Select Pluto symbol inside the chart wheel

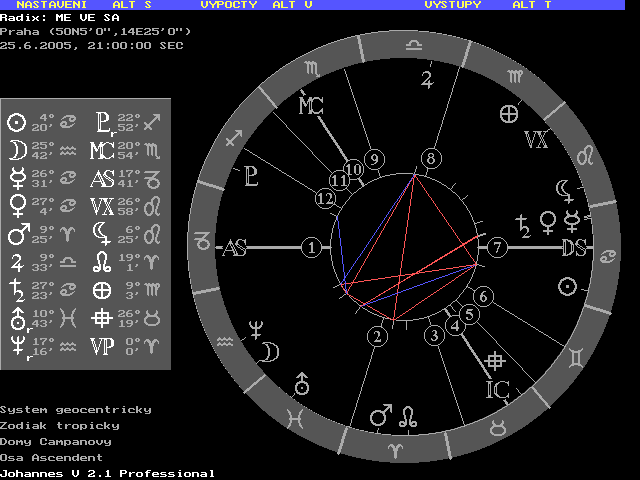[x=250, y=177]
